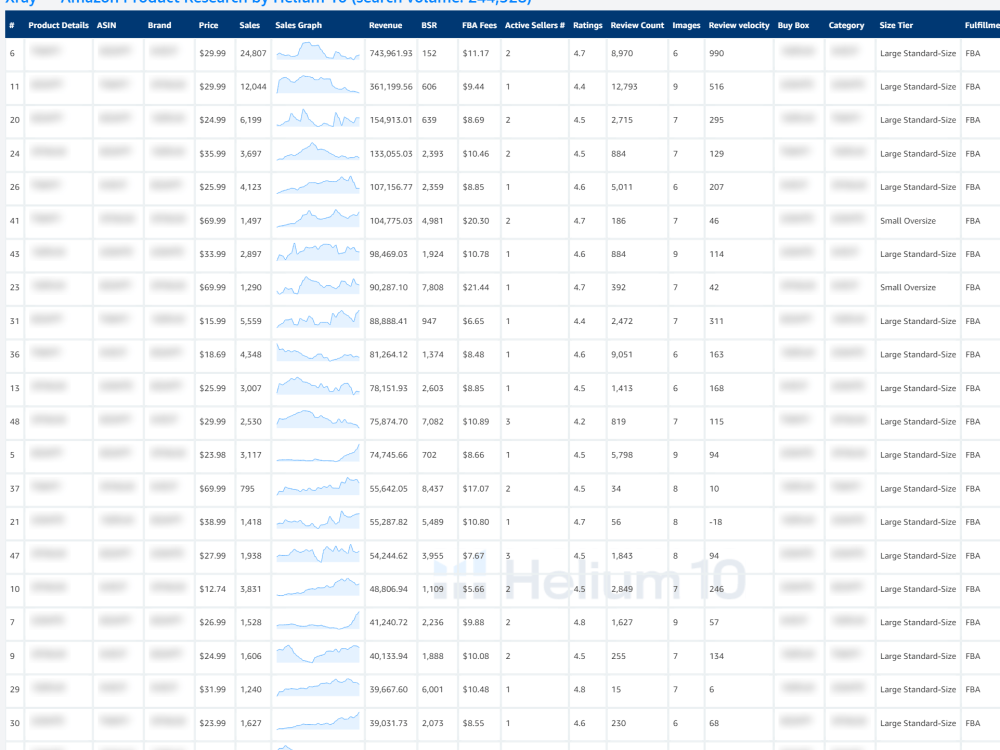Open sales graph for revenue 154,913.01 row
Screen dimensions: 1000x750
click(x=318, y=118)
